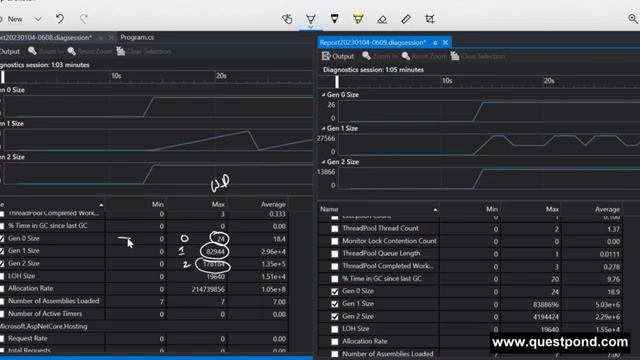Select the Ruler tool
This screenshot has width=640, height=360.
[x=406, y=19]
